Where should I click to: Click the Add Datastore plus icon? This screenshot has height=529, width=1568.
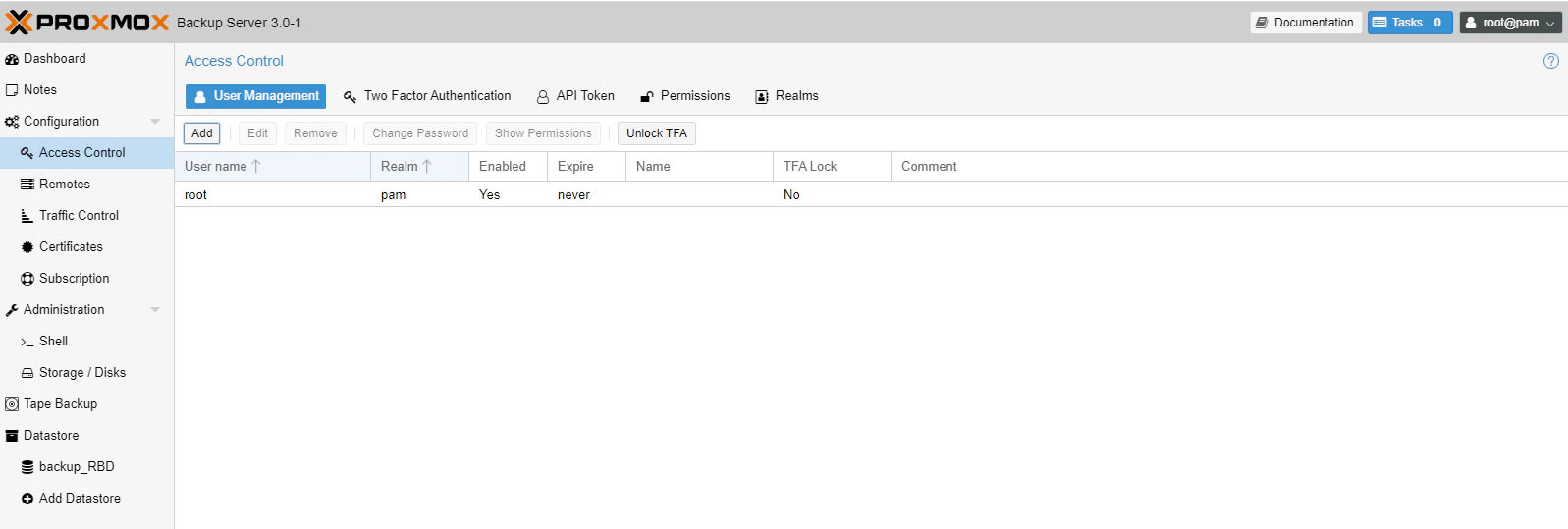tap(27, 499)
